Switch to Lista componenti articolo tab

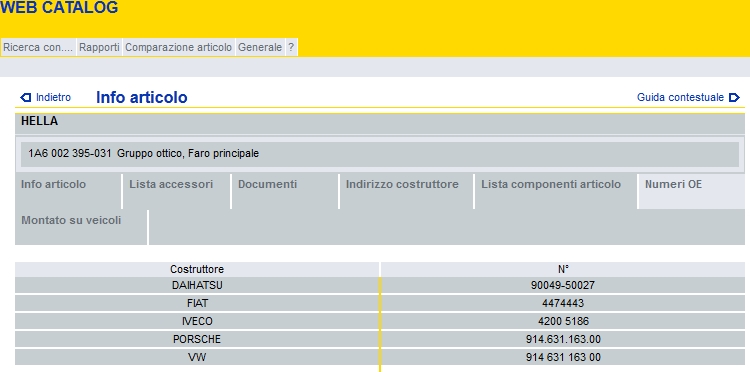coord(556,191)
